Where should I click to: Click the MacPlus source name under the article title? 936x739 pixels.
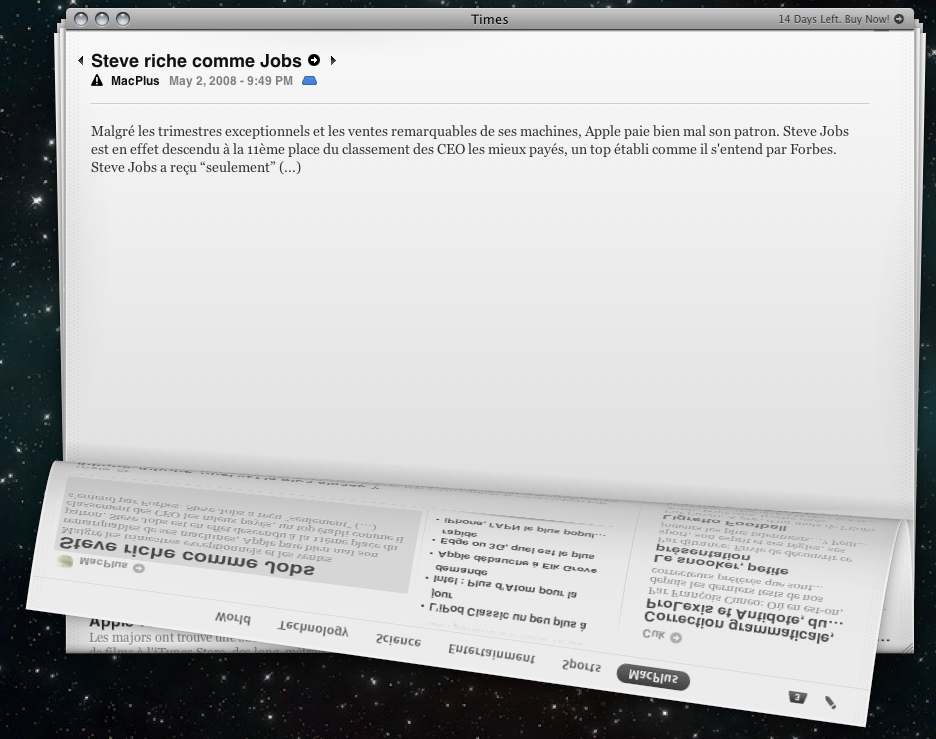tap(135, 81)
